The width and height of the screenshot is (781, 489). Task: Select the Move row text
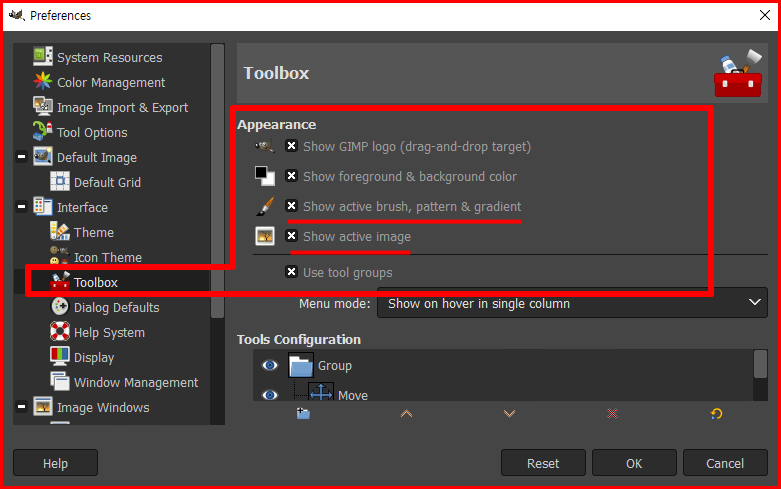tap(353, 395)
